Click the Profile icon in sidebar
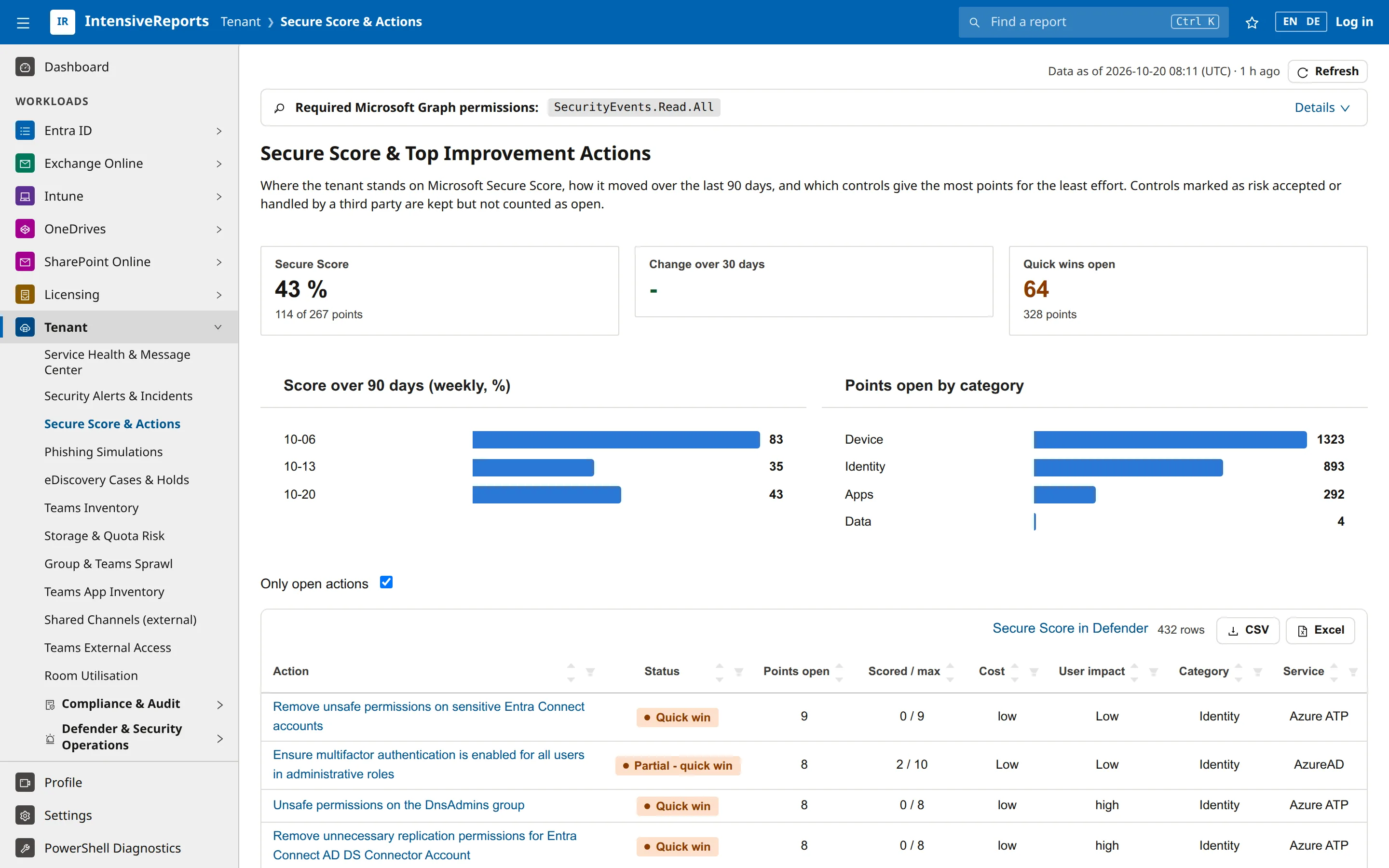Image resolution: width=1389 pixels, height=868 pixels. point(25,783)
